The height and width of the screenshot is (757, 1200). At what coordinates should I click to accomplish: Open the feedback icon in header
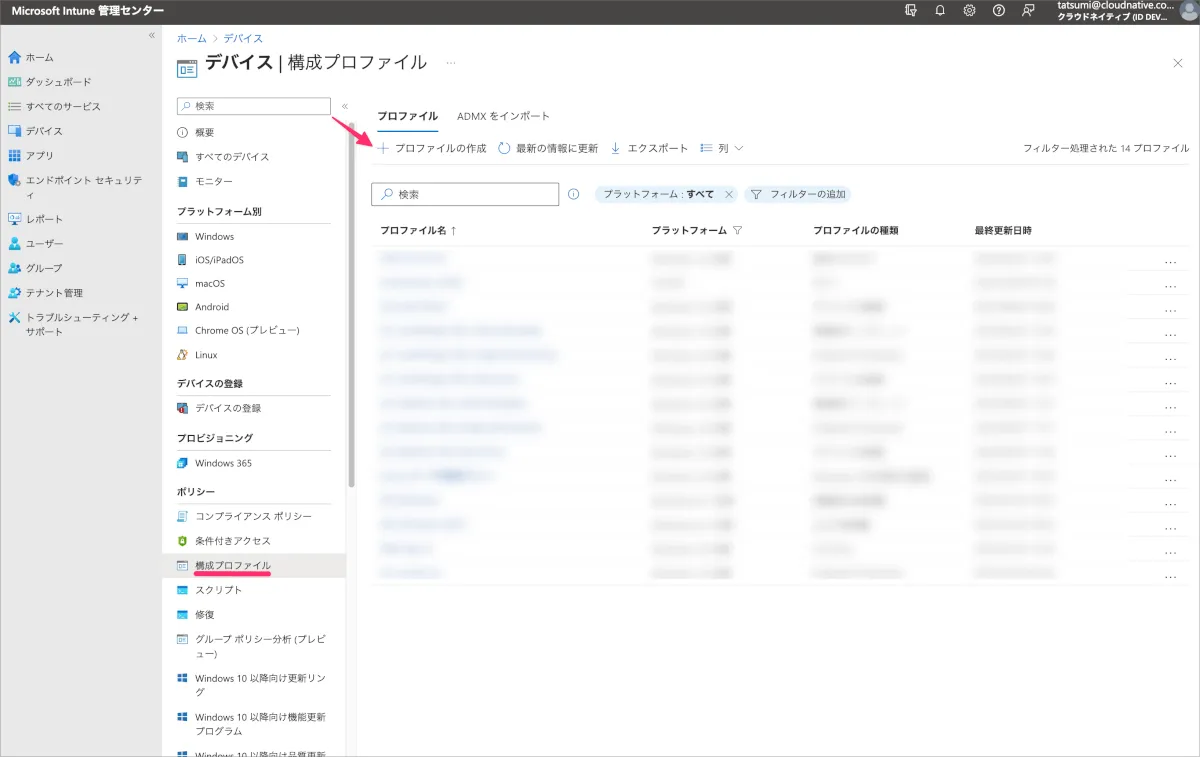pos(1028,10)
